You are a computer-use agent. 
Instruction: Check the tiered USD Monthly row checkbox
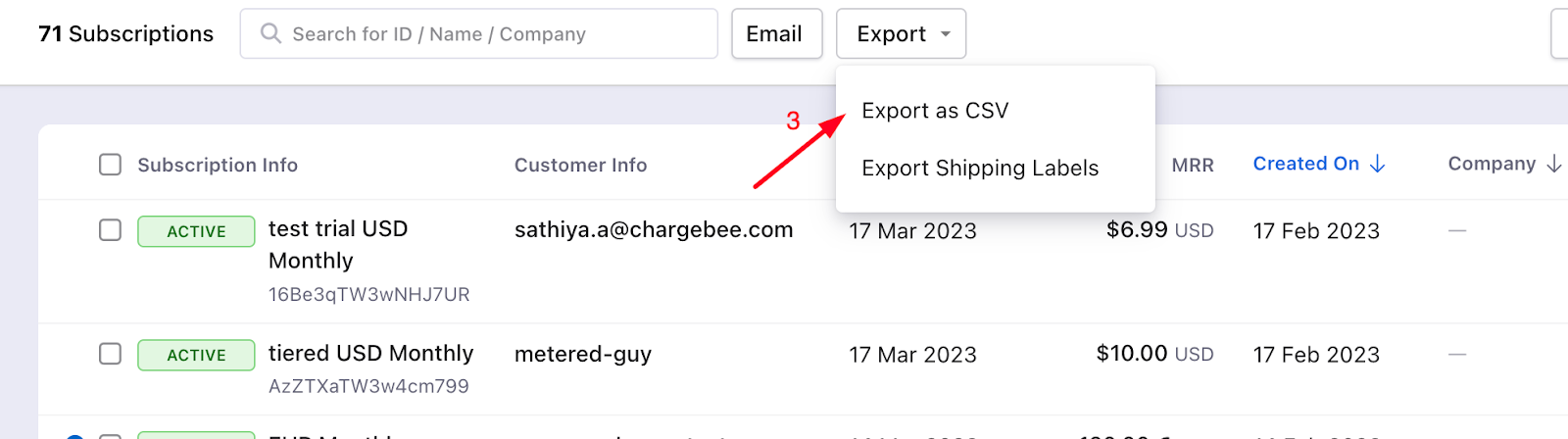111,354
